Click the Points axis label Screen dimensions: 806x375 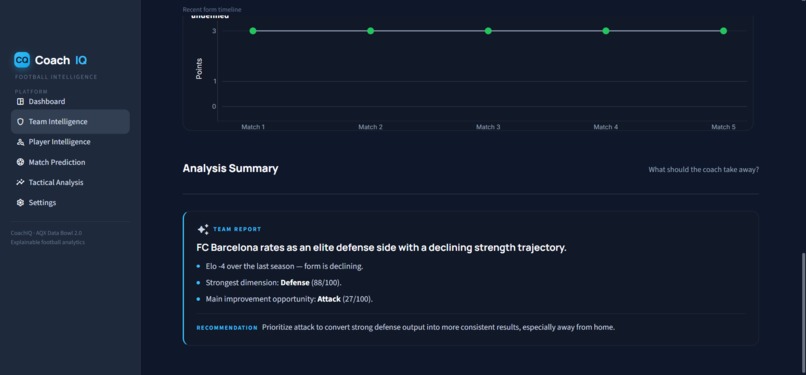(199, 68)
